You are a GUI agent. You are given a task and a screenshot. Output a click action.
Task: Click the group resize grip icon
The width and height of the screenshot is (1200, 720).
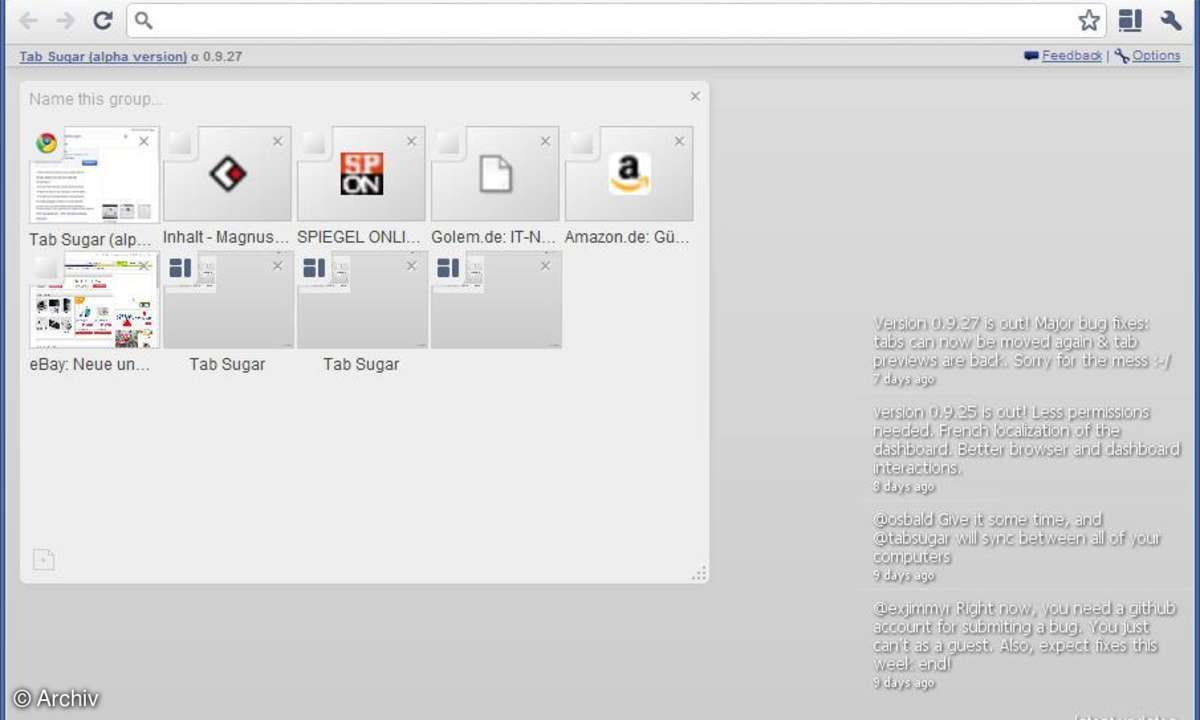tap(700, 573)
